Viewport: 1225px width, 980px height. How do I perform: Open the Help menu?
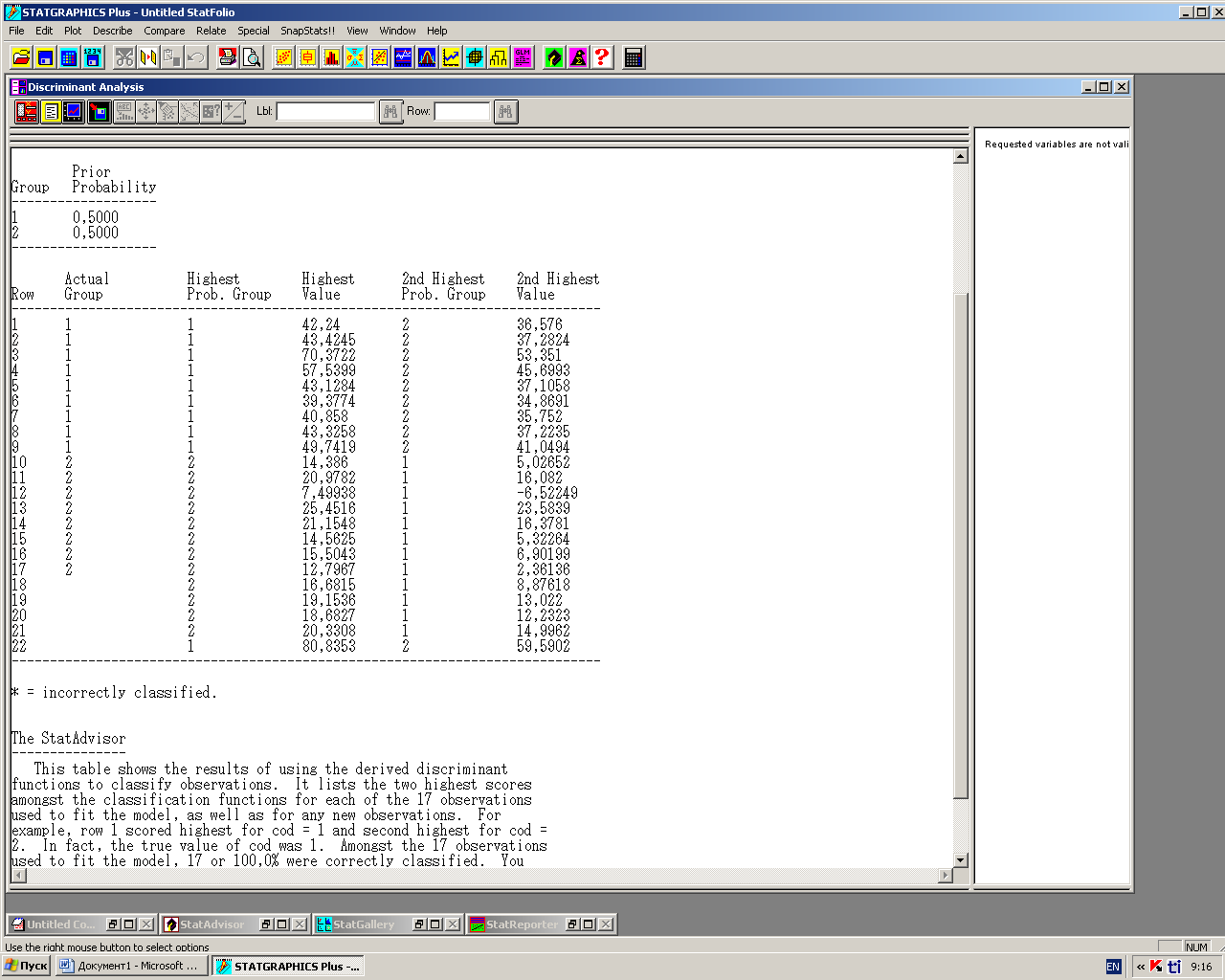click(x=437, y=31)
